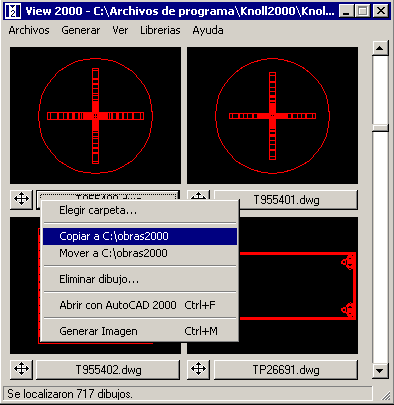Select 'Mover a C:\obras2000' menu entry
394x405 pixels.
pyautogui.click(x=140, y=253)
